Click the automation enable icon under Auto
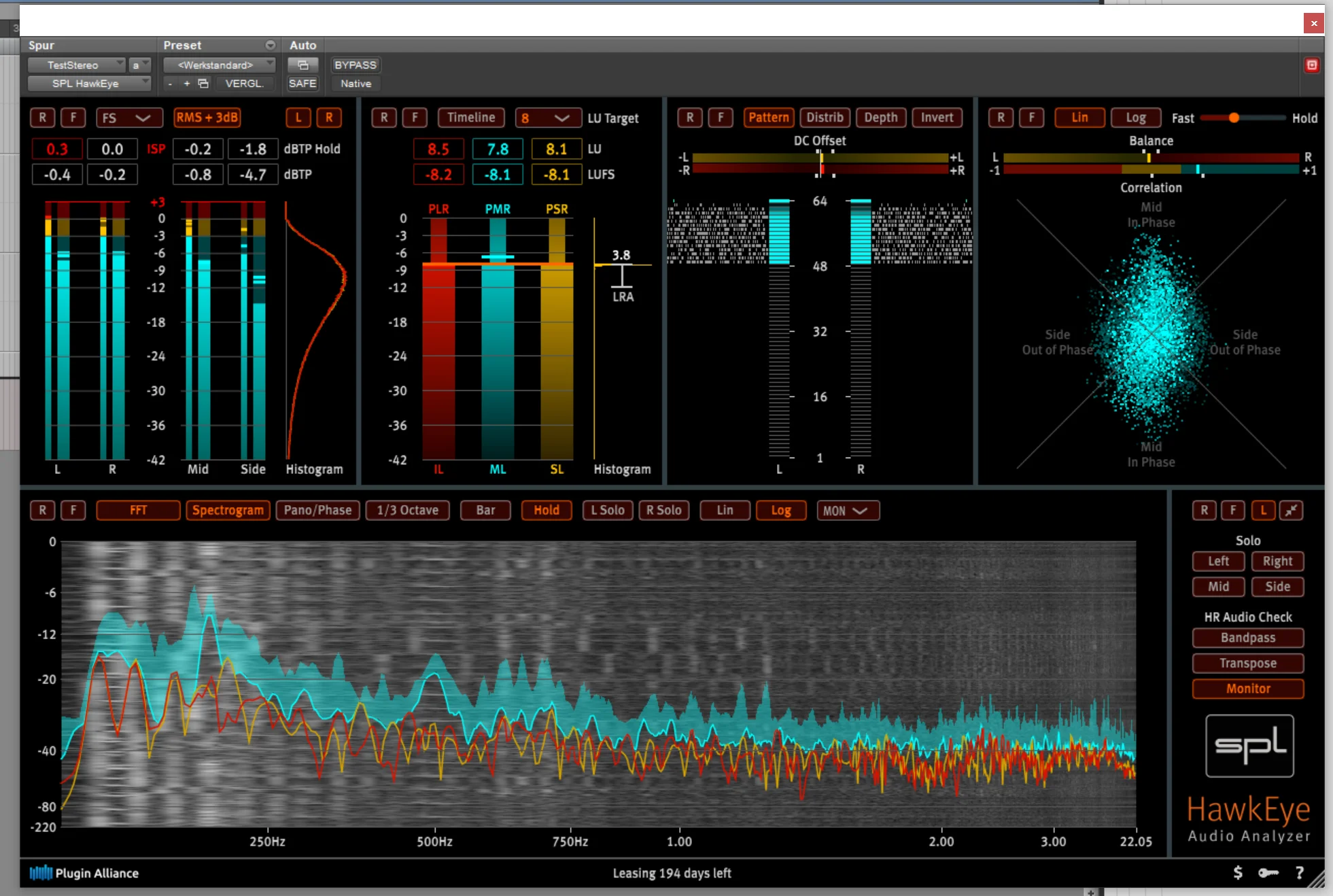Viewport: 1333px width, 896px height. pyautogui.click(x=303, y=65)
